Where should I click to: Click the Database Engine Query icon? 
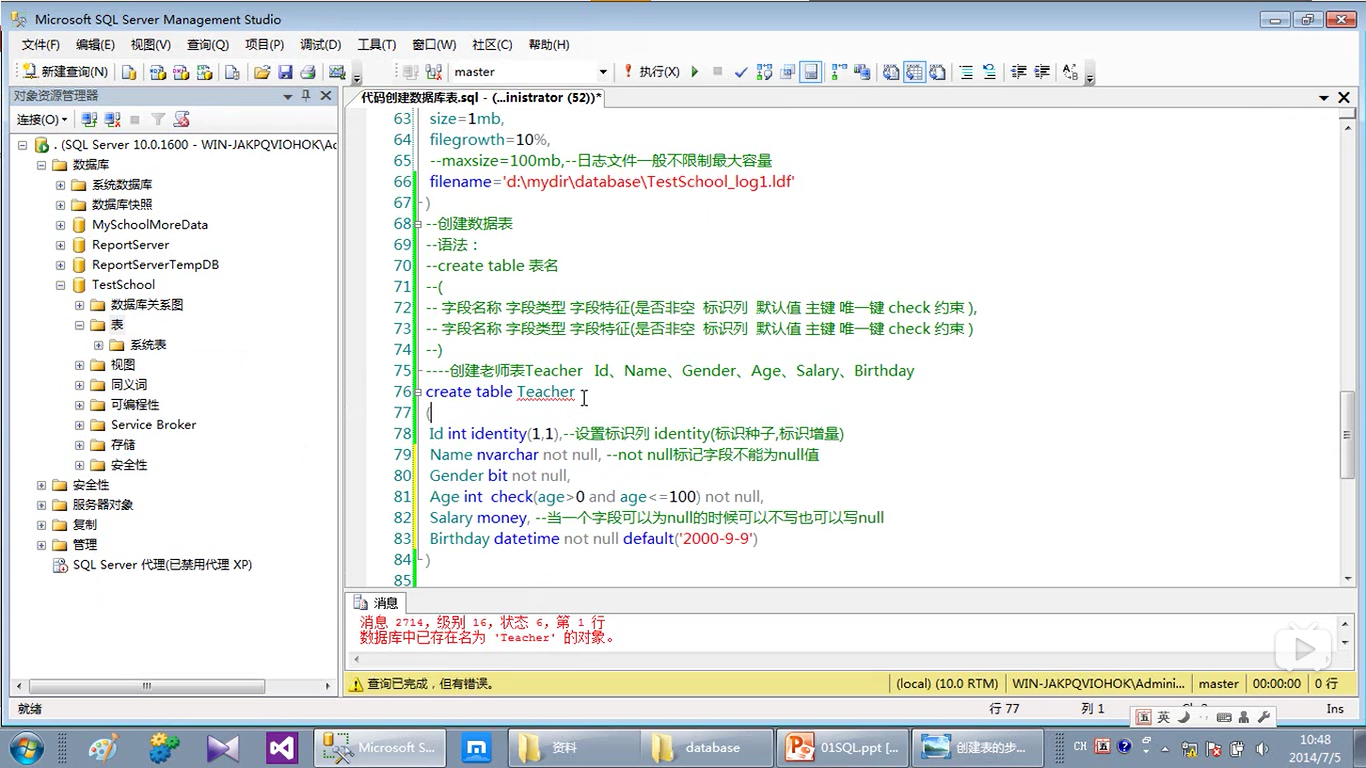129,72
